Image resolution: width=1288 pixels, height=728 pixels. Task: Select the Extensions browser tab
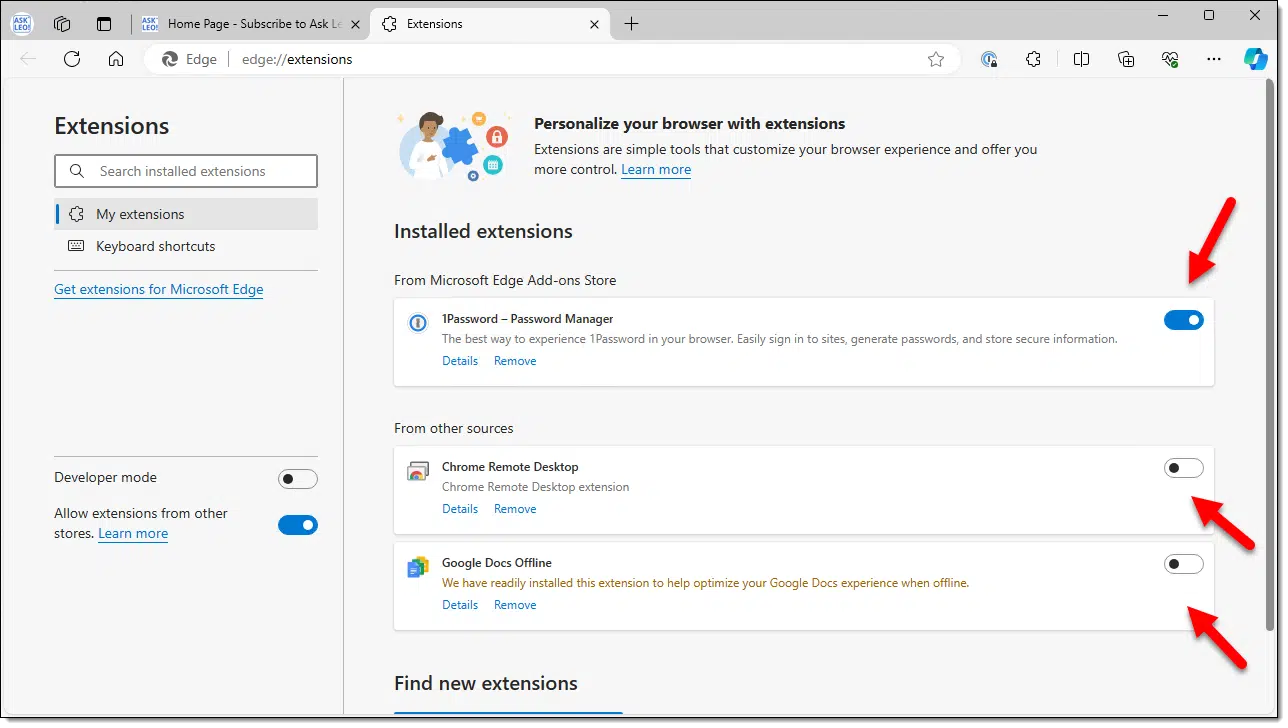490,24
